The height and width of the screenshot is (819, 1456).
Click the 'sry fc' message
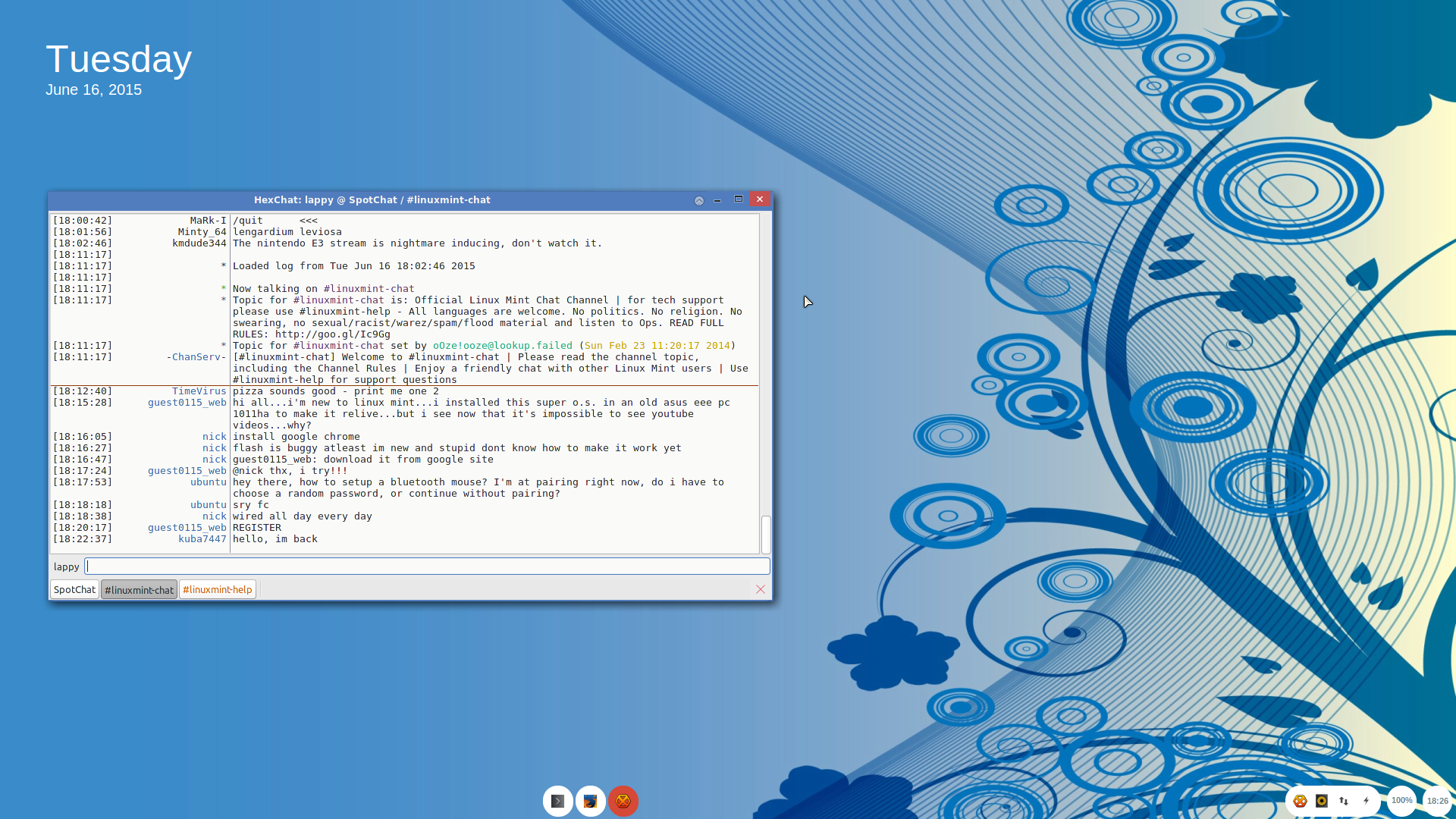251,505
